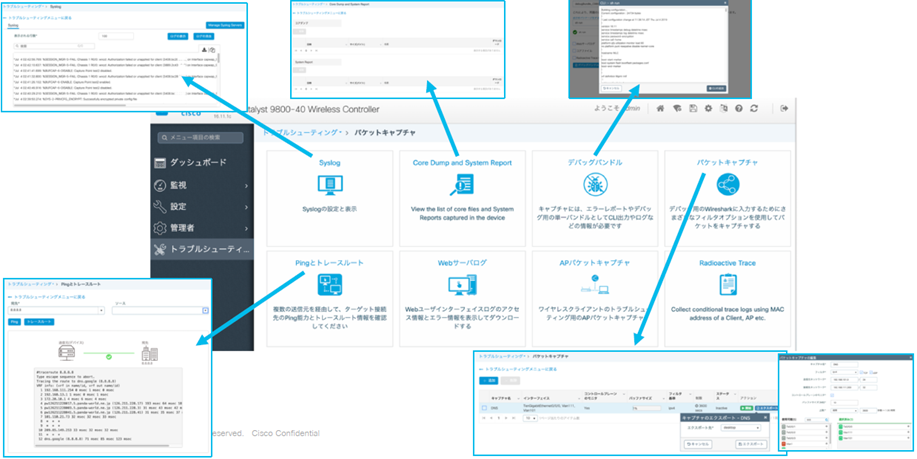The image size is (917, 459).
Task: Click Radioactive Trace tile title link
Action: pyautogui.click(x=728, y=263)
